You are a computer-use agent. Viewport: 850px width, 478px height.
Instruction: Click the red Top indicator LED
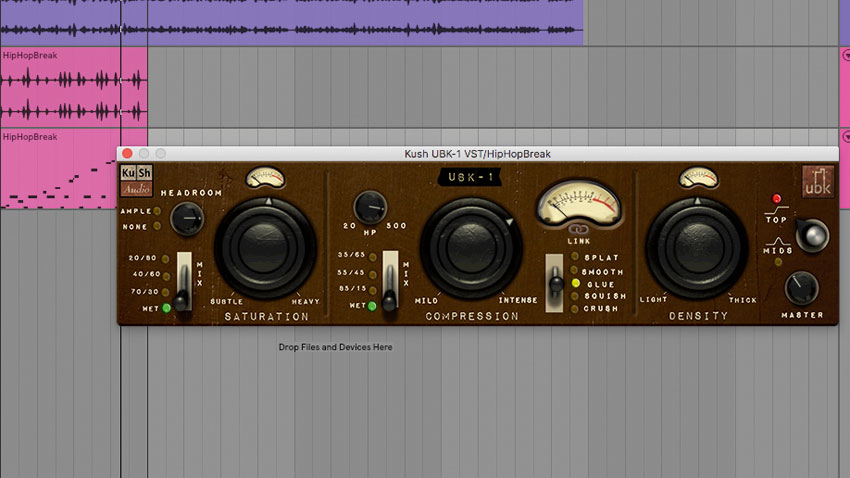[776, 198]
